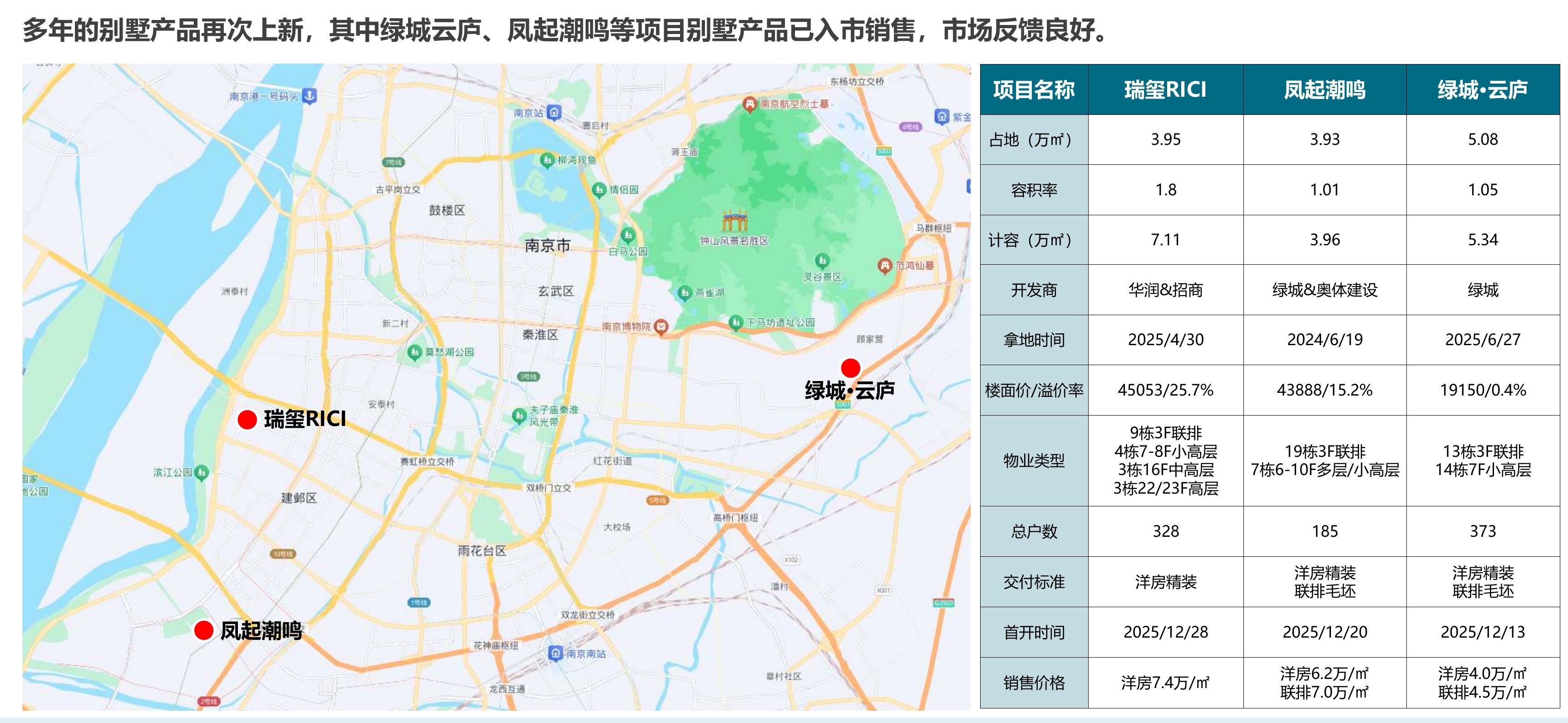This screenshot has height=723, width=1568.
Task: Click the 绿城·云庐 table column header
Action: click(x=1484, y=89)
